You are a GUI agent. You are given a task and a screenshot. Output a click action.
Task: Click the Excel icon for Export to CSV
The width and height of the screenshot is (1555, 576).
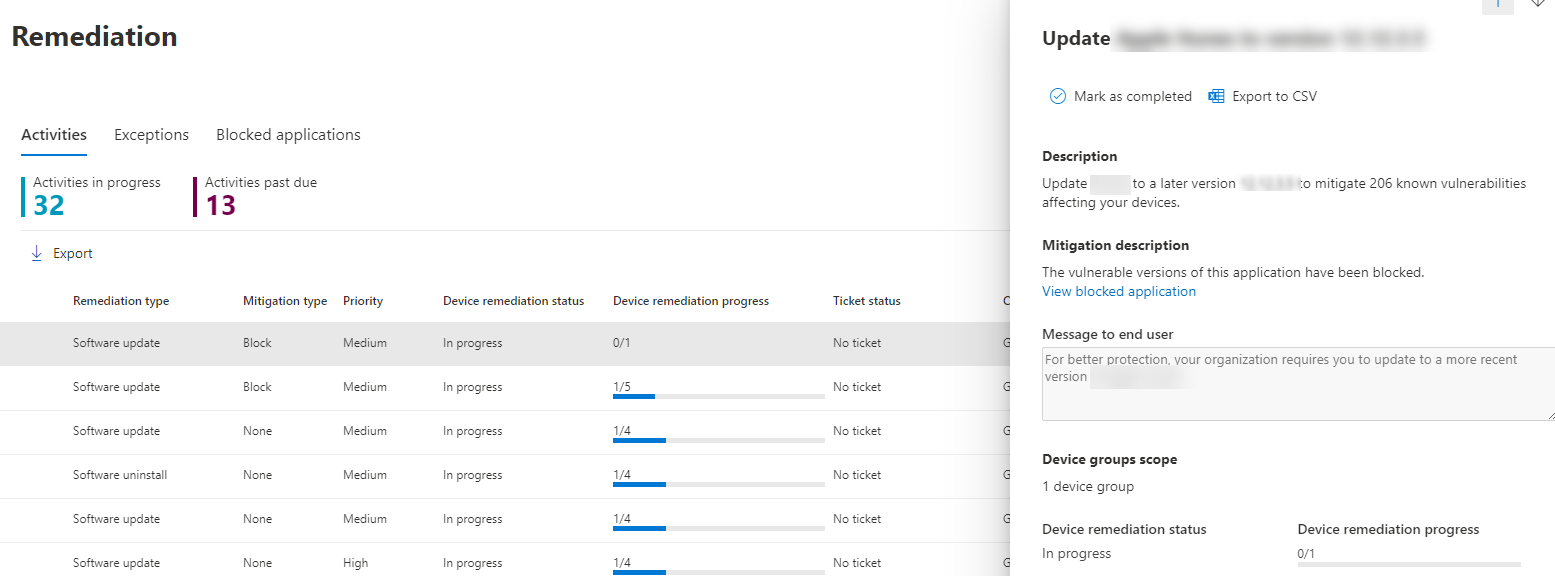[x=1216, y=96]
